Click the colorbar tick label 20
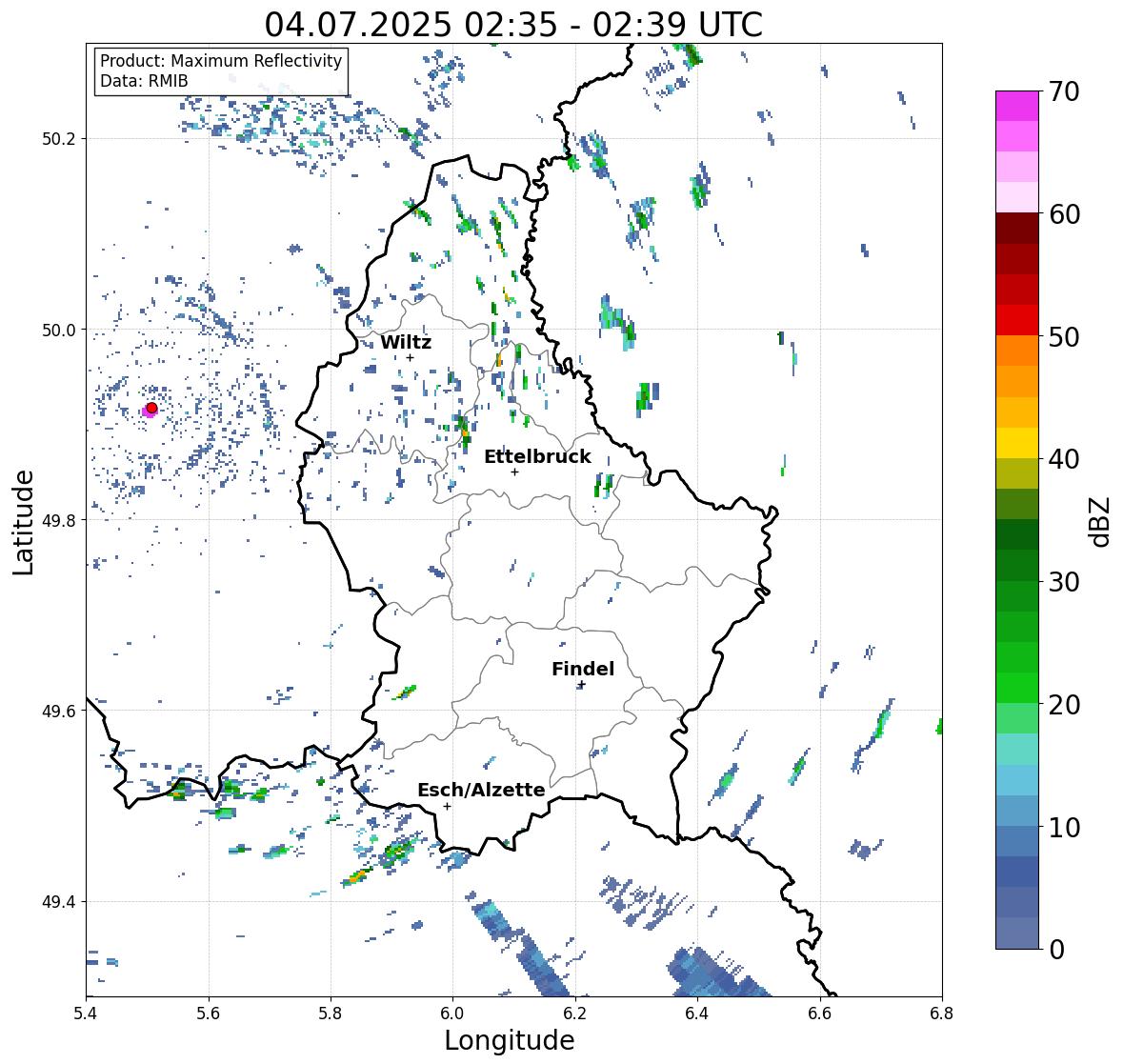The width and height of the screenshot is (1123, 1064). point(1064,705)
